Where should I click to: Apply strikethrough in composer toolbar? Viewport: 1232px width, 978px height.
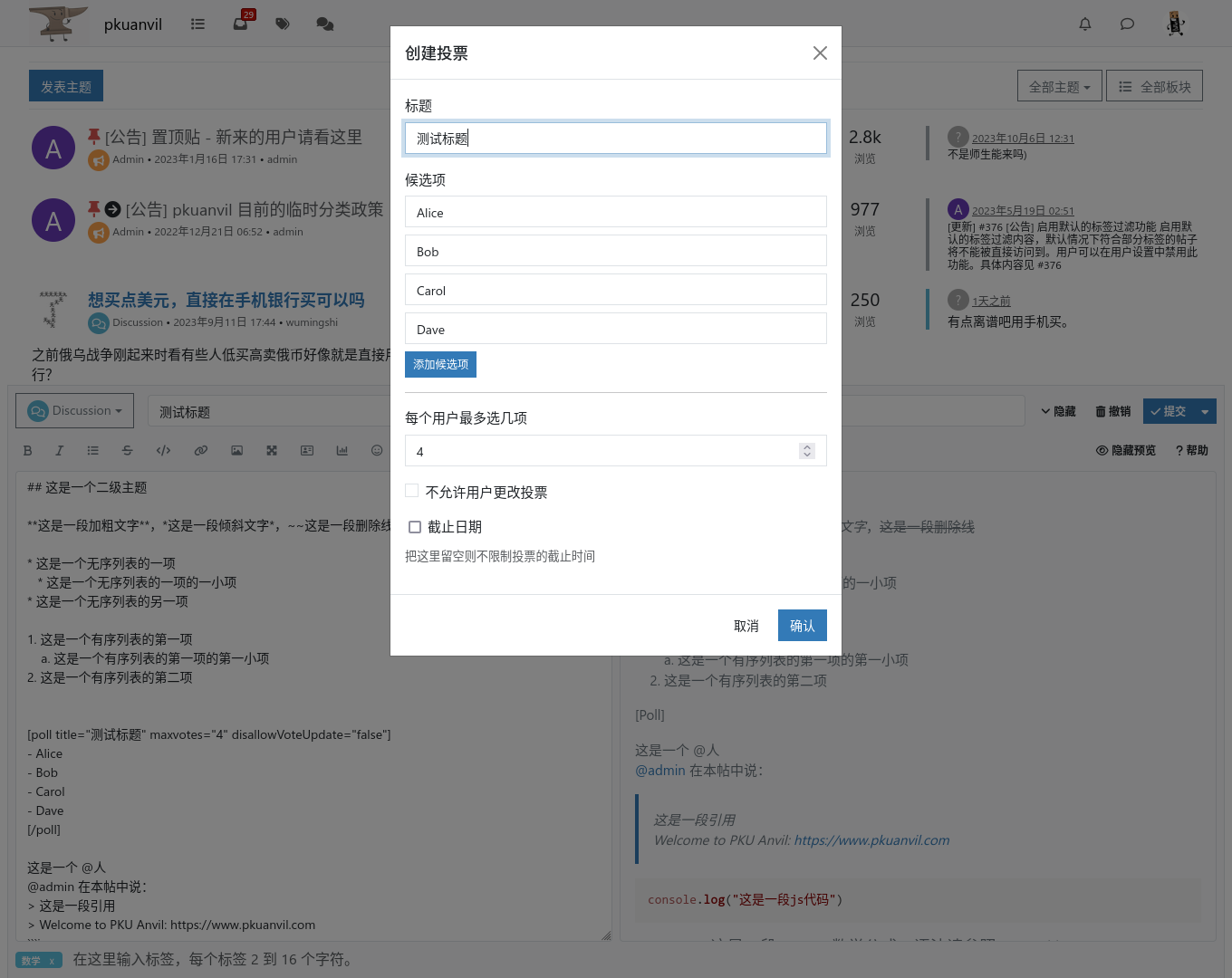(127, 450)
